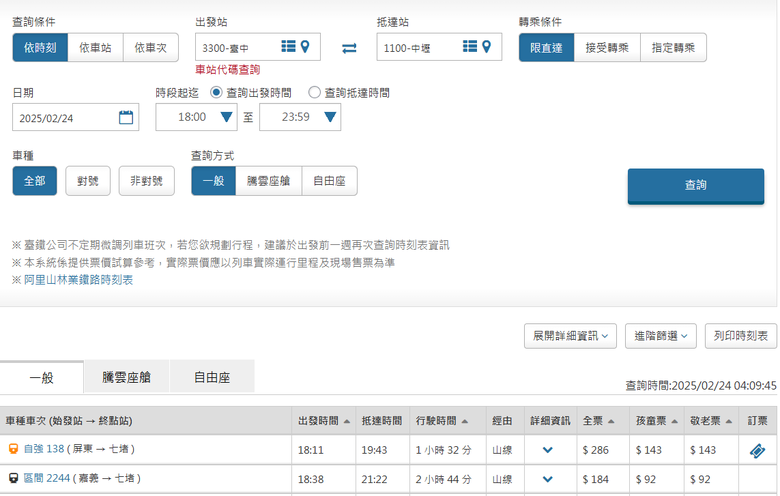The image size is (780, 496).
Task: Open end time dropdown showing 23:59
Action: tap(300, 117)
